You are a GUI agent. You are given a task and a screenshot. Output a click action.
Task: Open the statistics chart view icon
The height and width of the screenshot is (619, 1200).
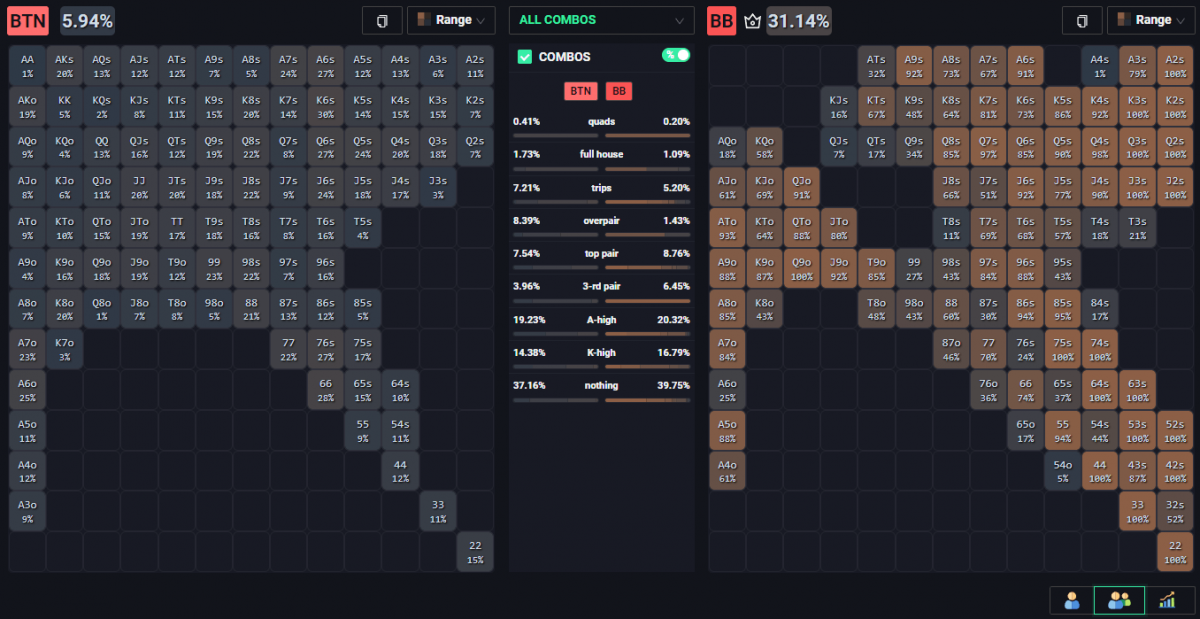tap(1168, 600)
